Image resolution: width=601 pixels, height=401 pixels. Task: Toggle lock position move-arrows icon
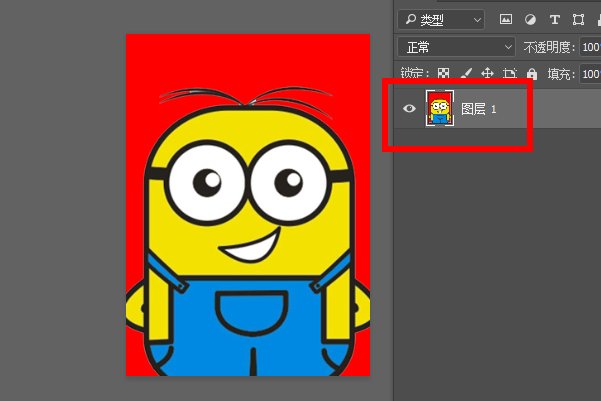point(488,73)
